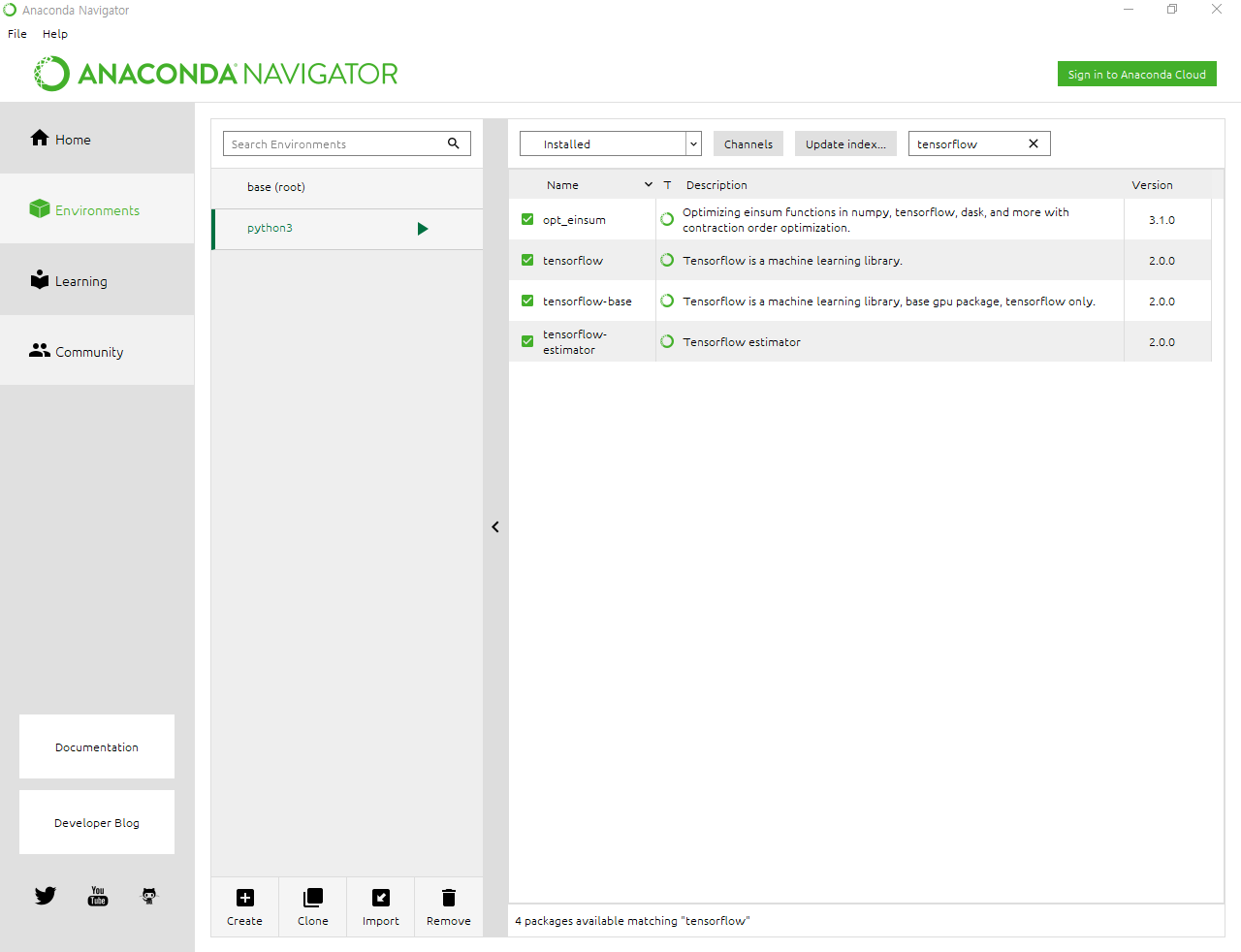Click the tensorflow-base package type icon
Image resolution: width=1241 pixels, height=952 pixels.
(667, 301)
